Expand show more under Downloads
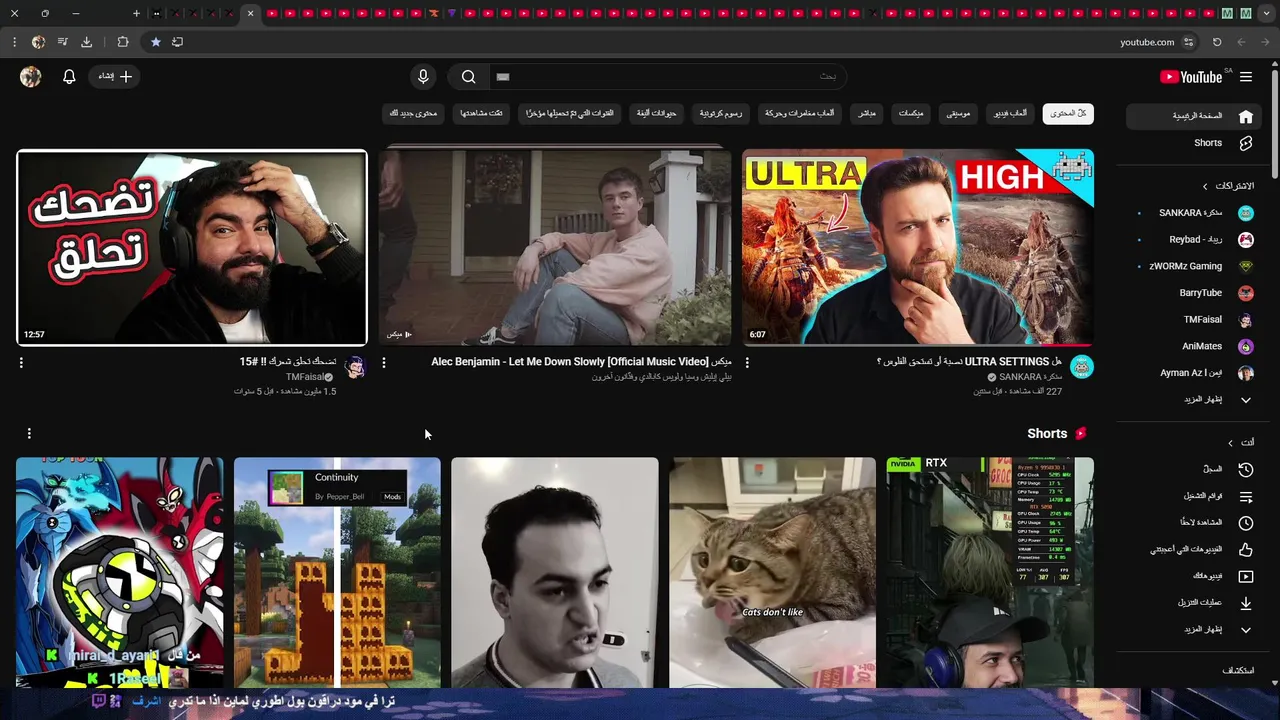This screenshot has height=720, width=1280. tap(1195, 630)
